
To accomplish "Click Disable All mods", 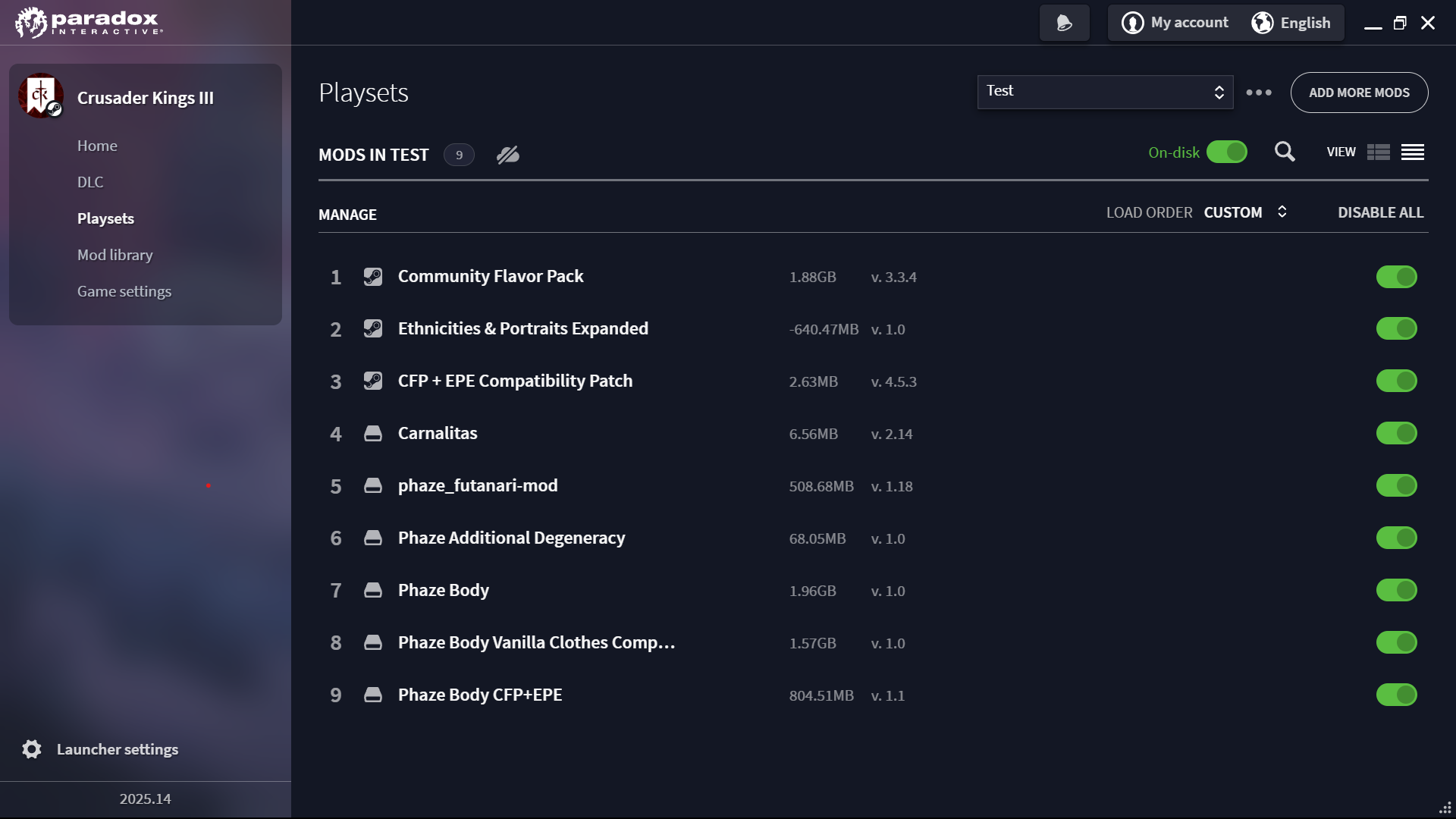I will tap(1381, 212).
